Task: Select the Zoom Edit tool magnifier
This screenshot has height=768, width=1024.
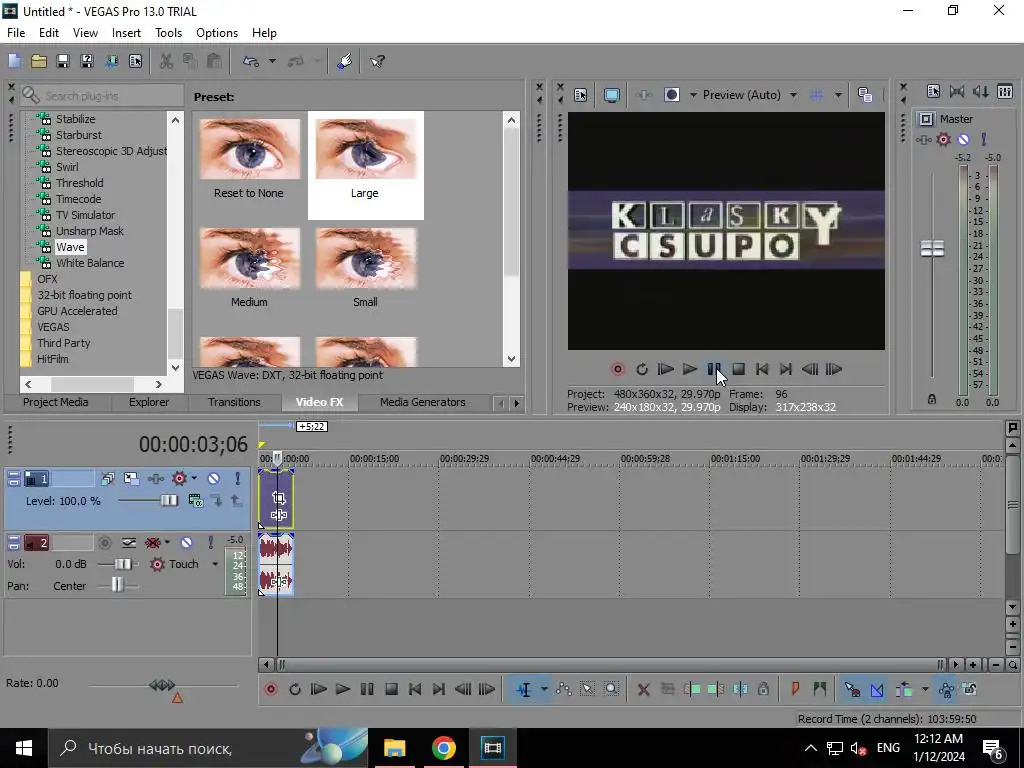Action: click(x=611, y=690)
